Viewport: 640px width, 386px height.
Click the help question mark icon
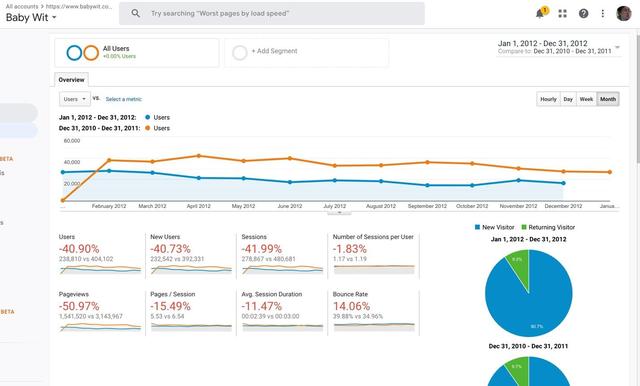(x=583, y=13)
